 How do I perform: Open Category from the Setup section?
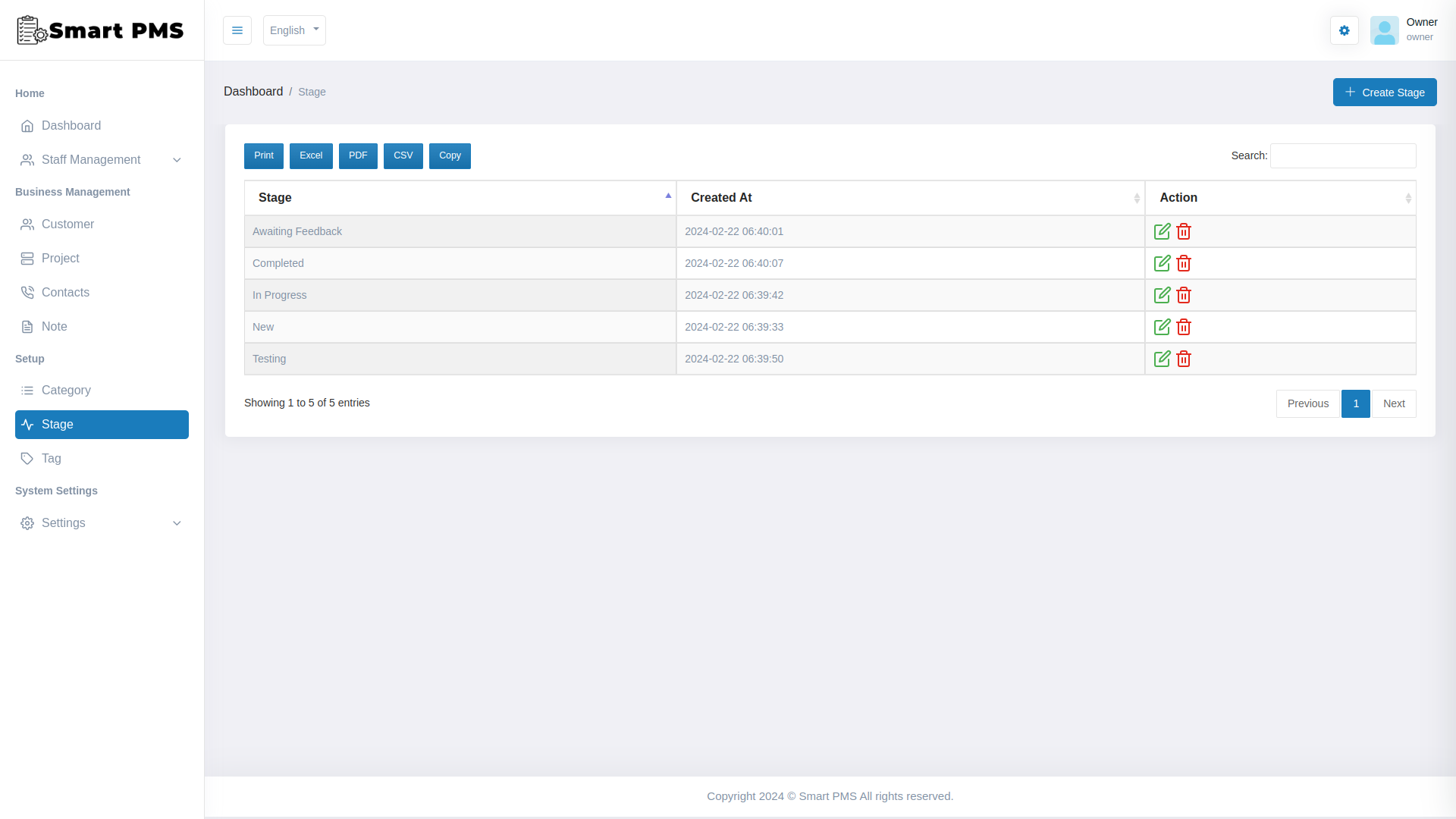(67, 391)
